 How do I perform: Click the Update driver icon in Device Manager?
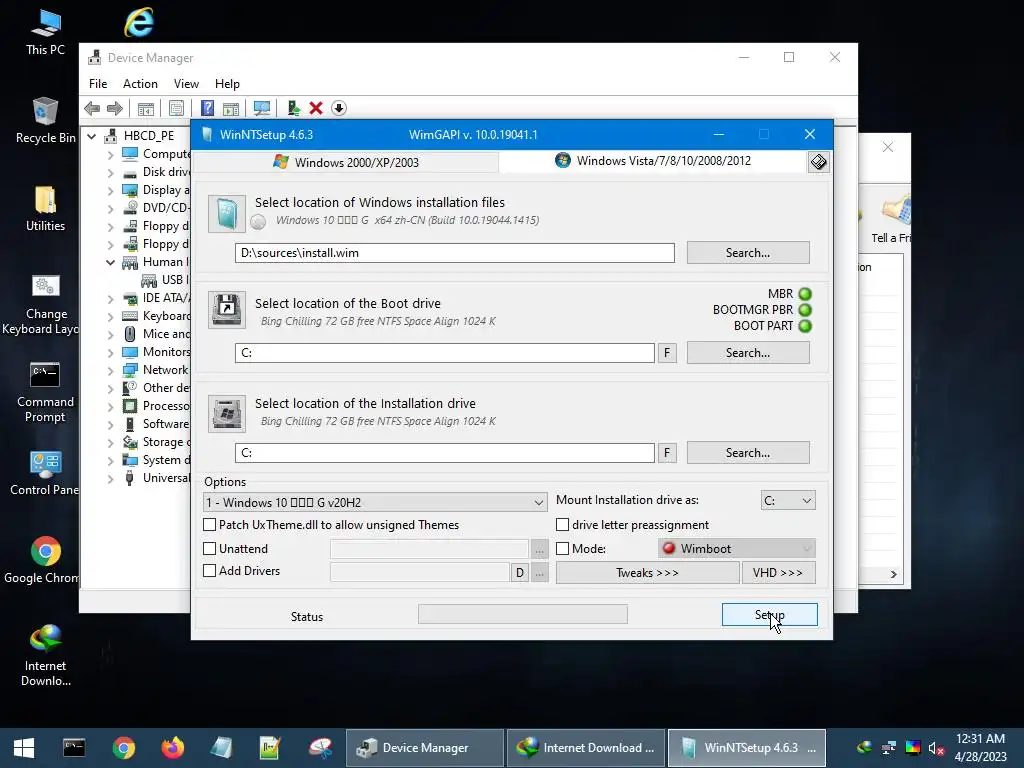(293, 108)
